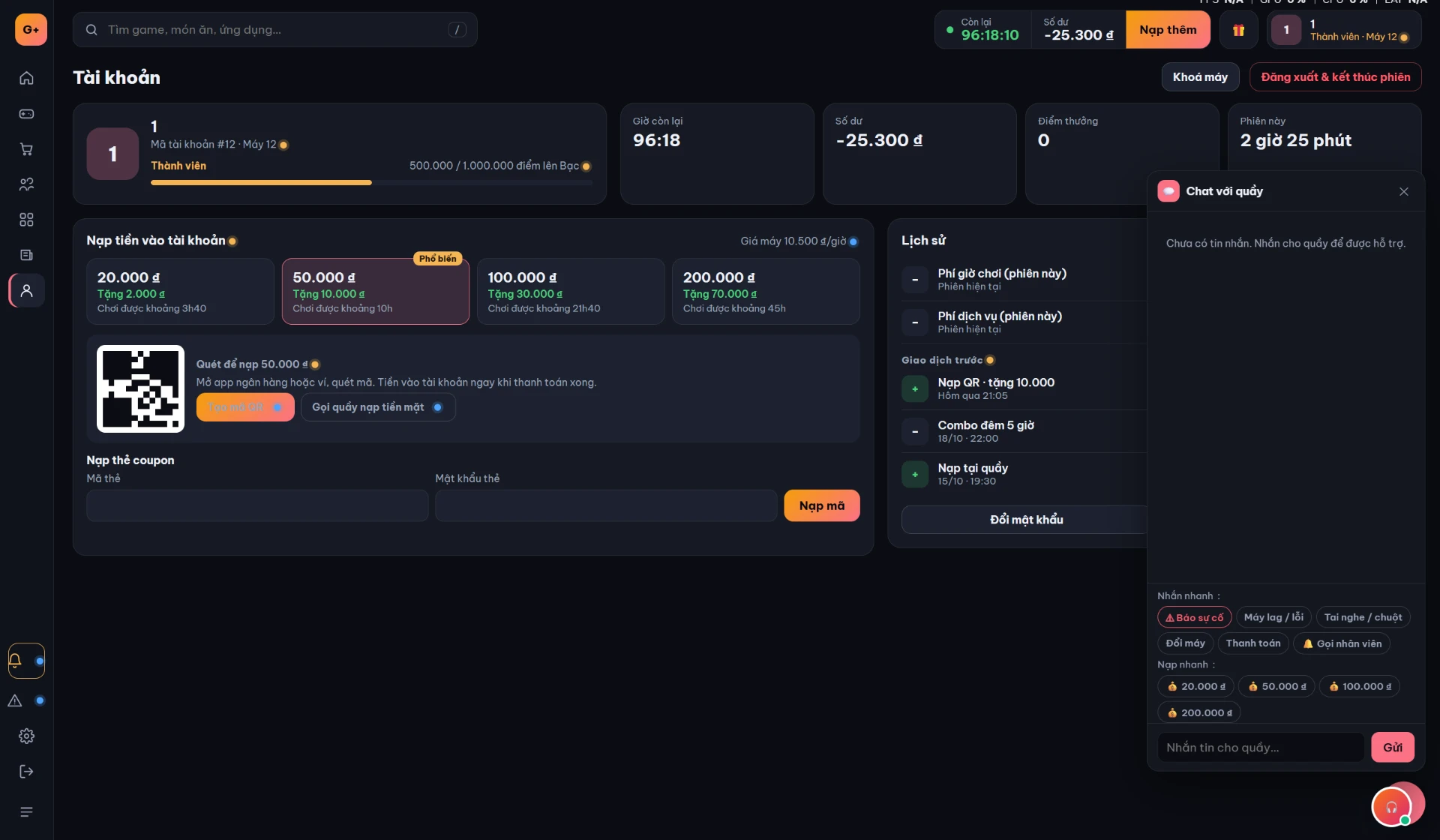The image size is (1440, 840).
Task: Open the apps grid icon in sidebar
Action: click(x=26, y=220)
